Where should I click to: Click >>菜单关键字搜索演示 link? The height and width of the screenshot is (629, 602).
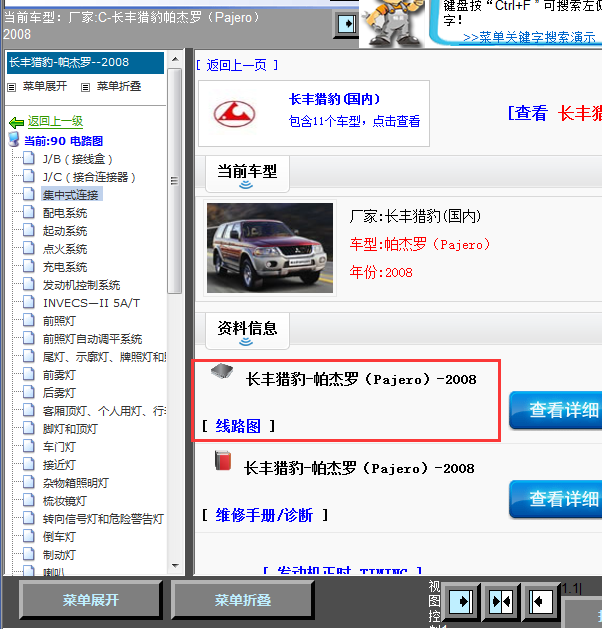tap(529, 37)
